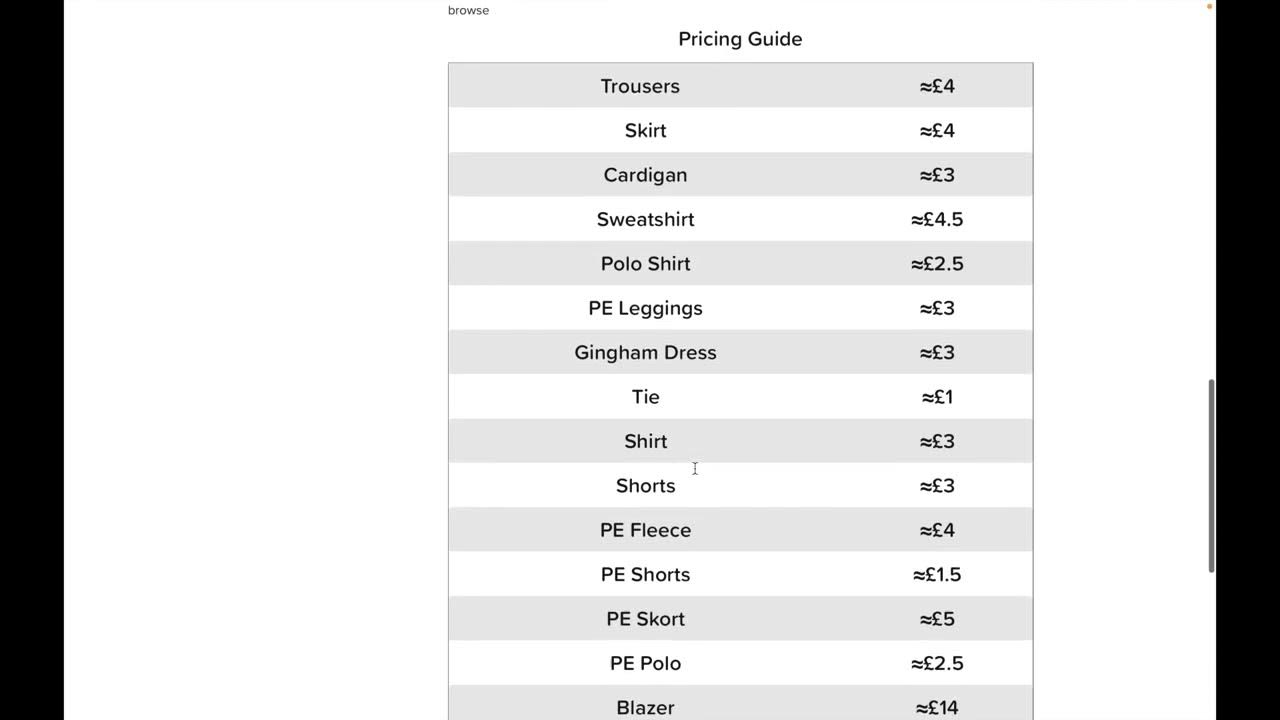Select the Shirt table cell
Screen dimensions: 1280x720
point(645,441)
